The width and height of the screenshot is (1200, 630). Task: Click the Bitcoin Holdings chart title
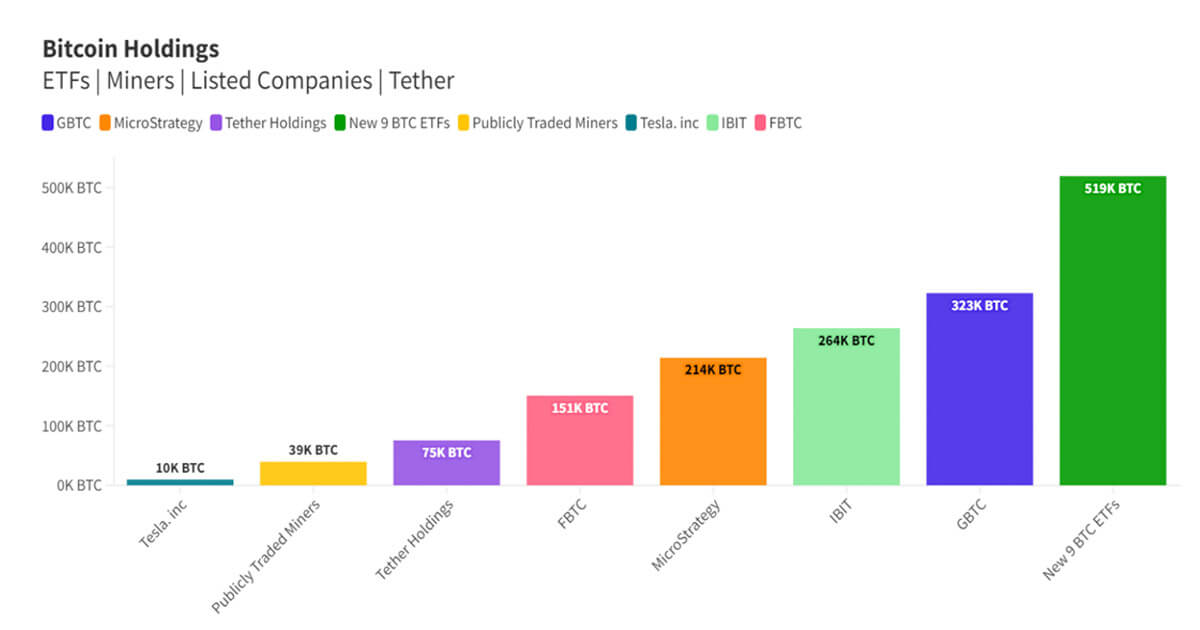click(x=130, y=48)
